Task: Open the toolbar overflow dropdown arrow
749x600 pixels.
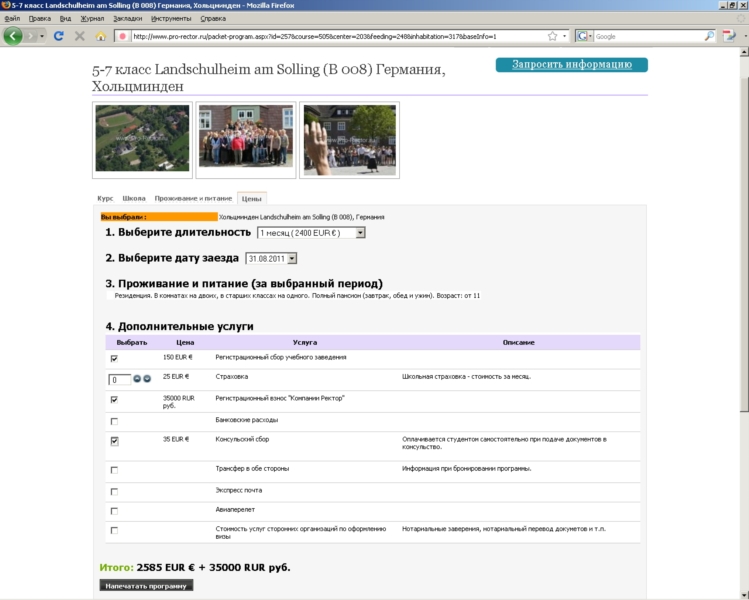Action: click(745, 36)
